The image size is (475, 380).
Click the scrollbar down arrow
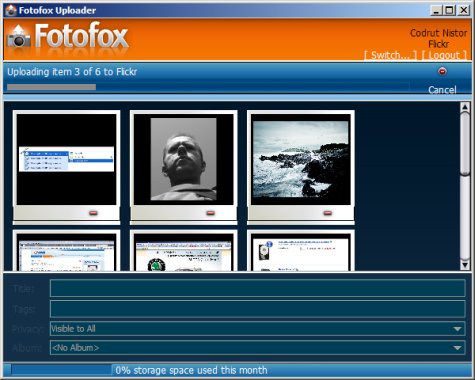click(x=465, y=265)
